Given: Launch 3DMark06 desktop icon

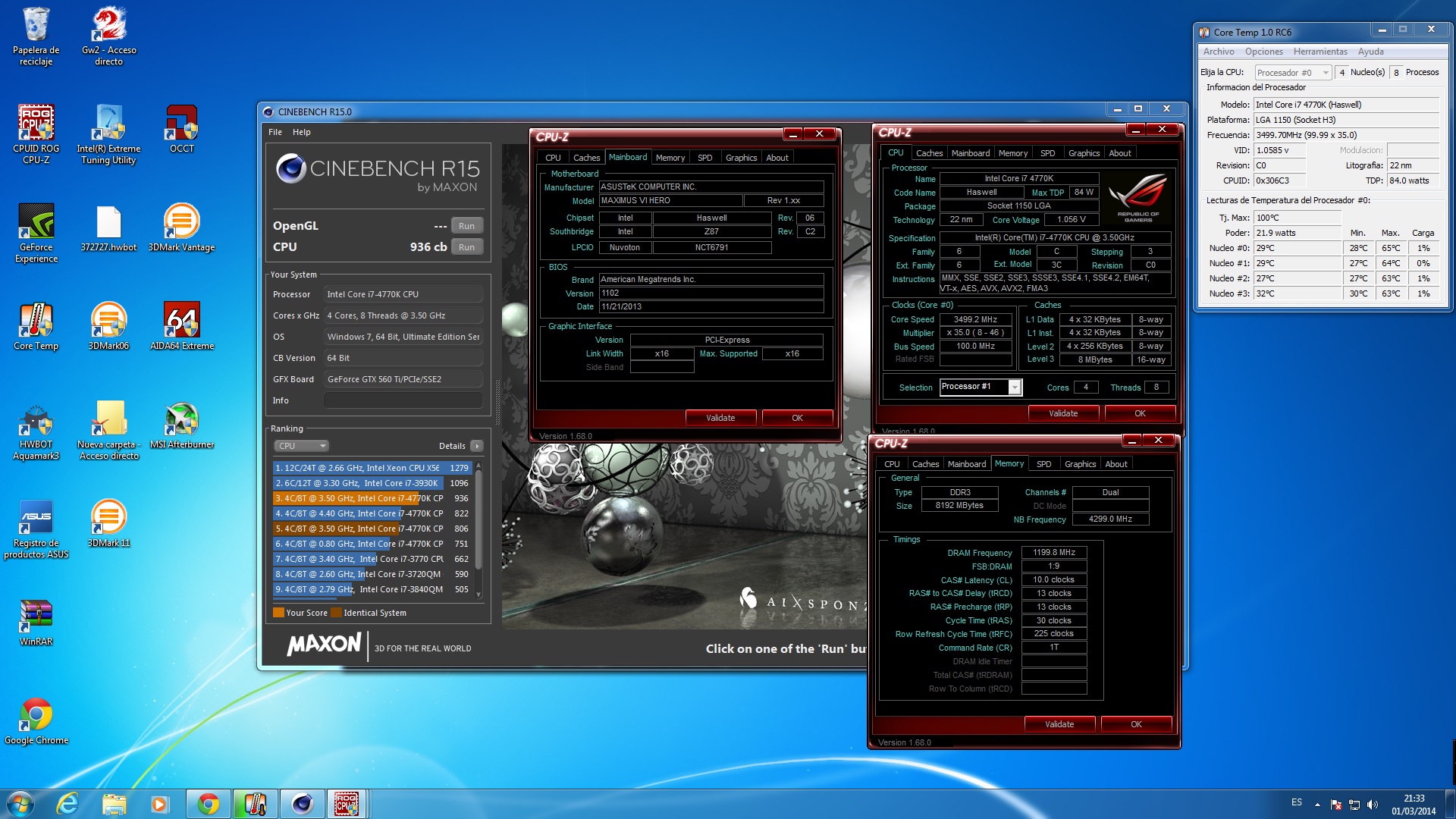Looking at the screenshot, I should pos(108,326).
